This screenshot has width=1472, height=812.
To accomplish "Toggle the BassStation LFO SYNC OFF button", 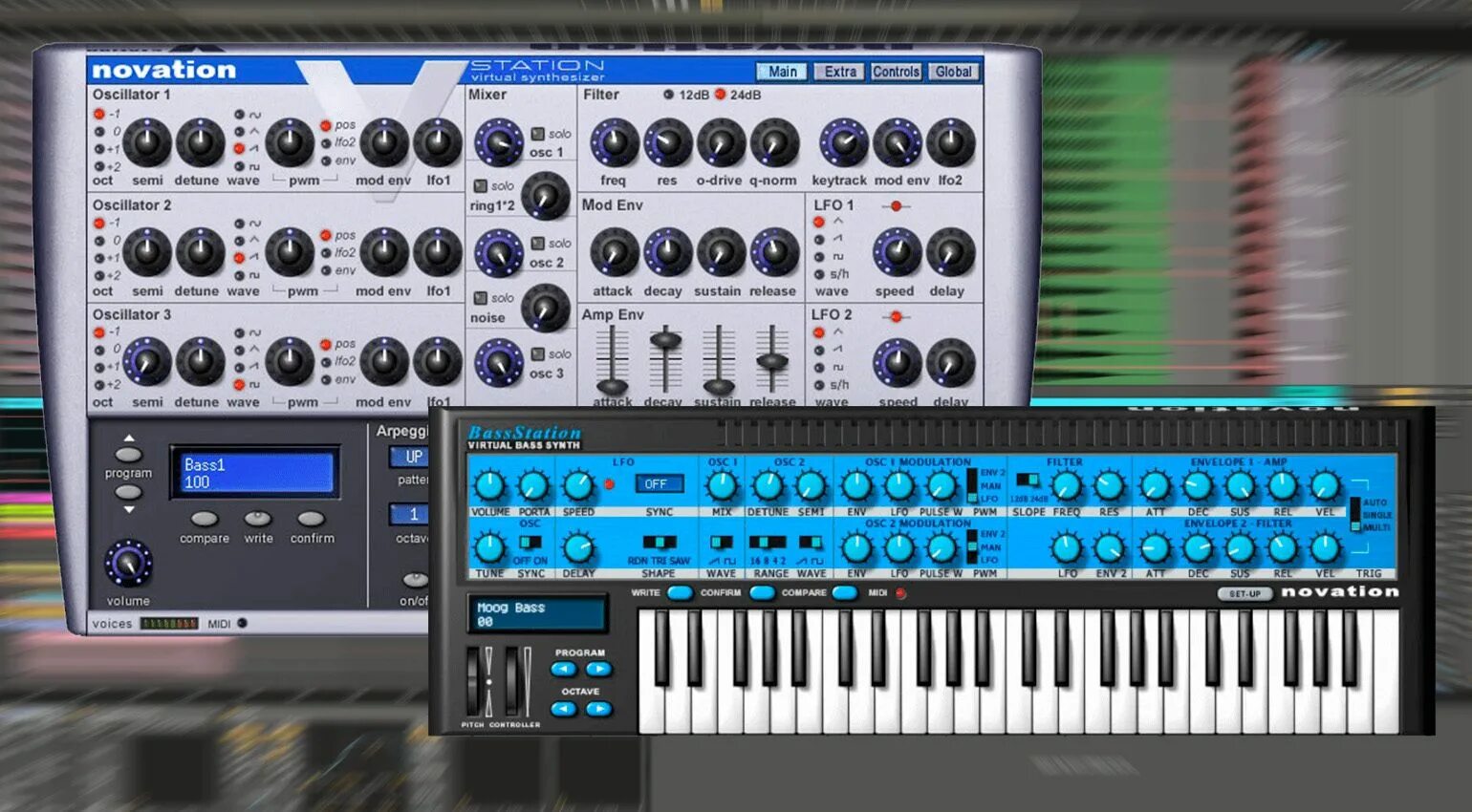I will [x=659, y=484].
